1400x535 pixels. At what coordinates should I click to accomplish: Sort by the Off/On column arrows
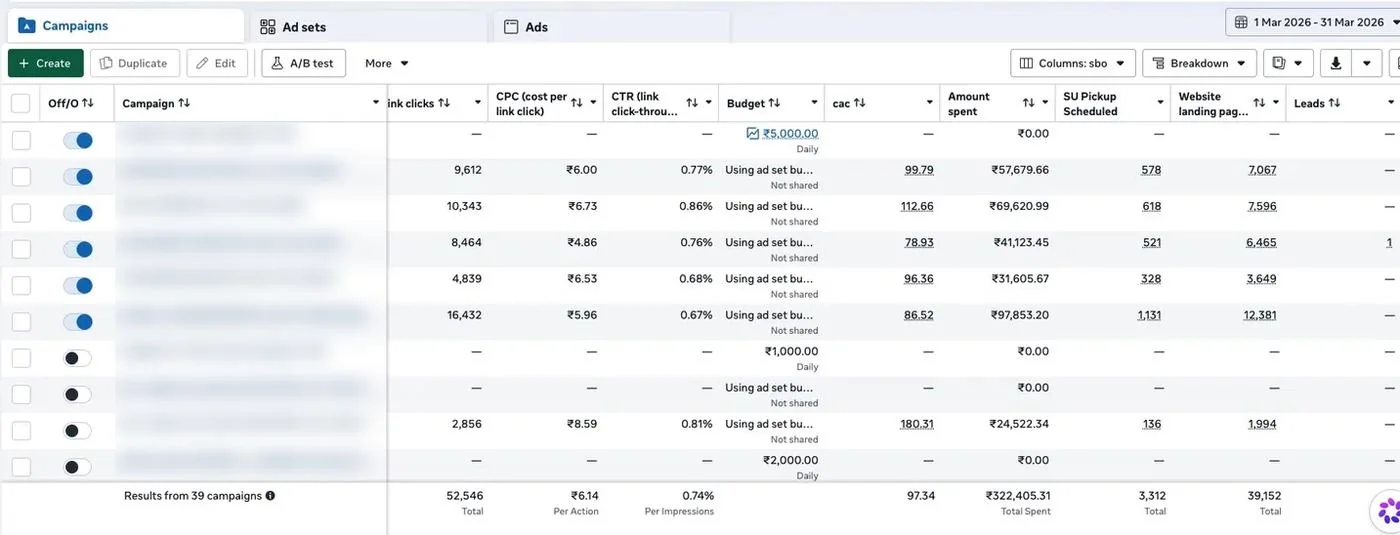pos(88,103)
